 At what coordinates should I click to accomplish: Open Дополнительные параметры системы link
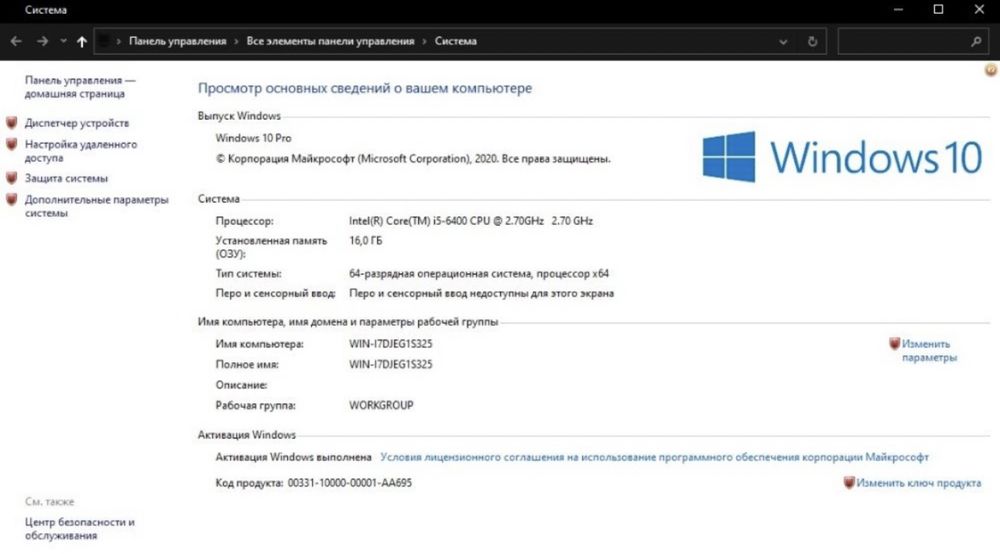(96, 206)
